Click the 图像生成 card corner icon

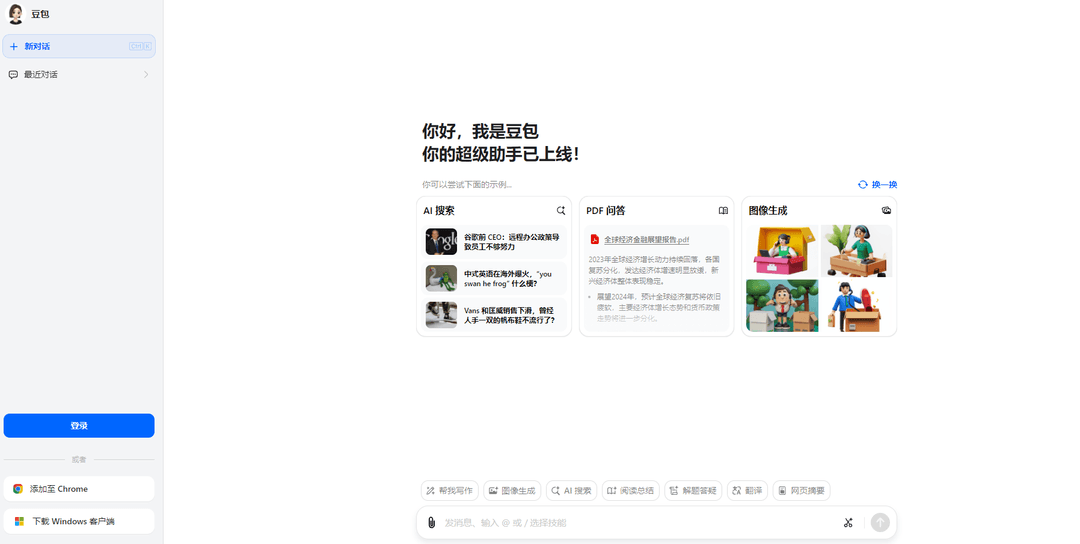pos(886,210)
